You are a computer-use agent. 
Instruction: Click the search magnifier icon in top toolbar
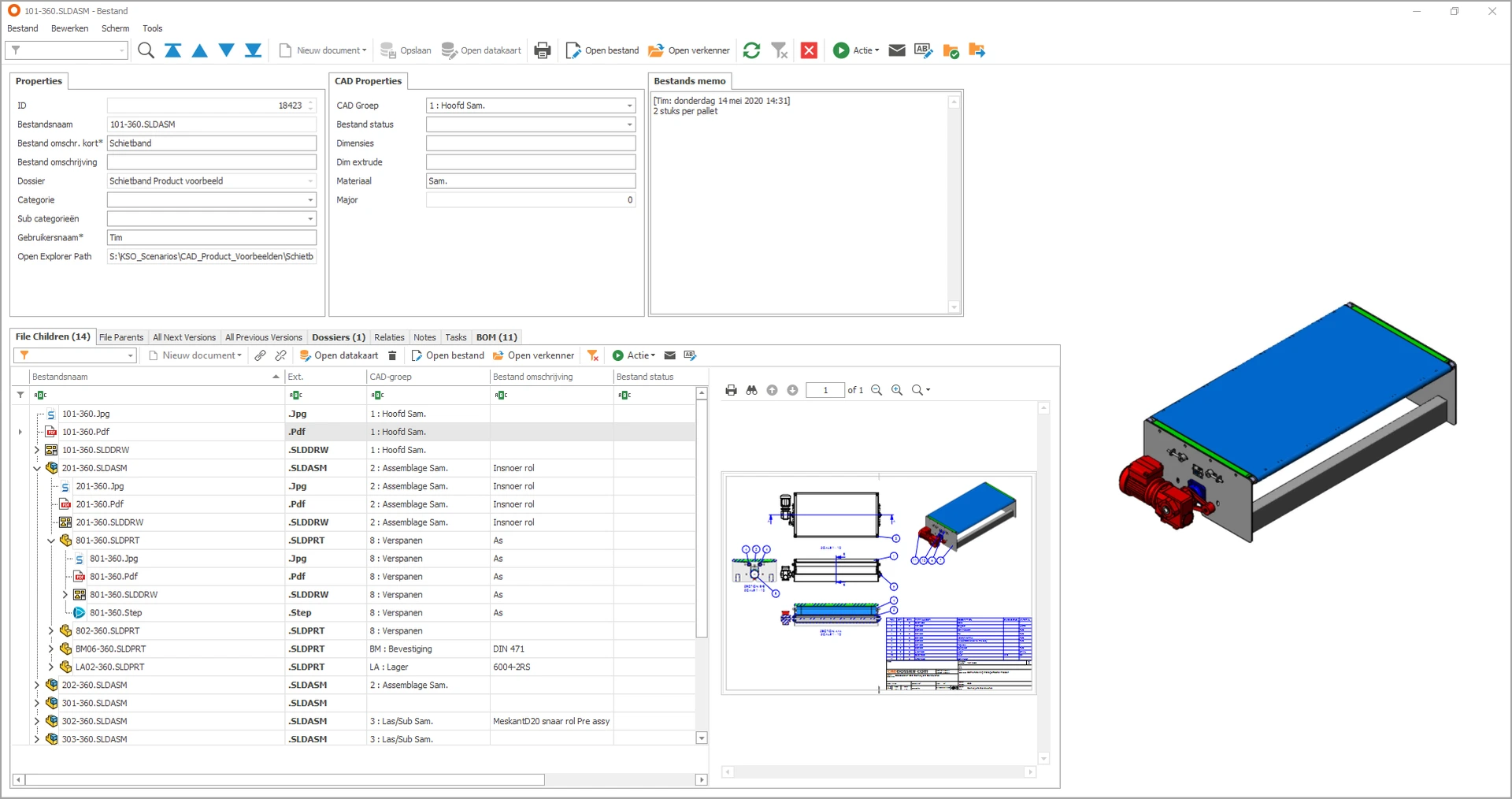[146, 50]
